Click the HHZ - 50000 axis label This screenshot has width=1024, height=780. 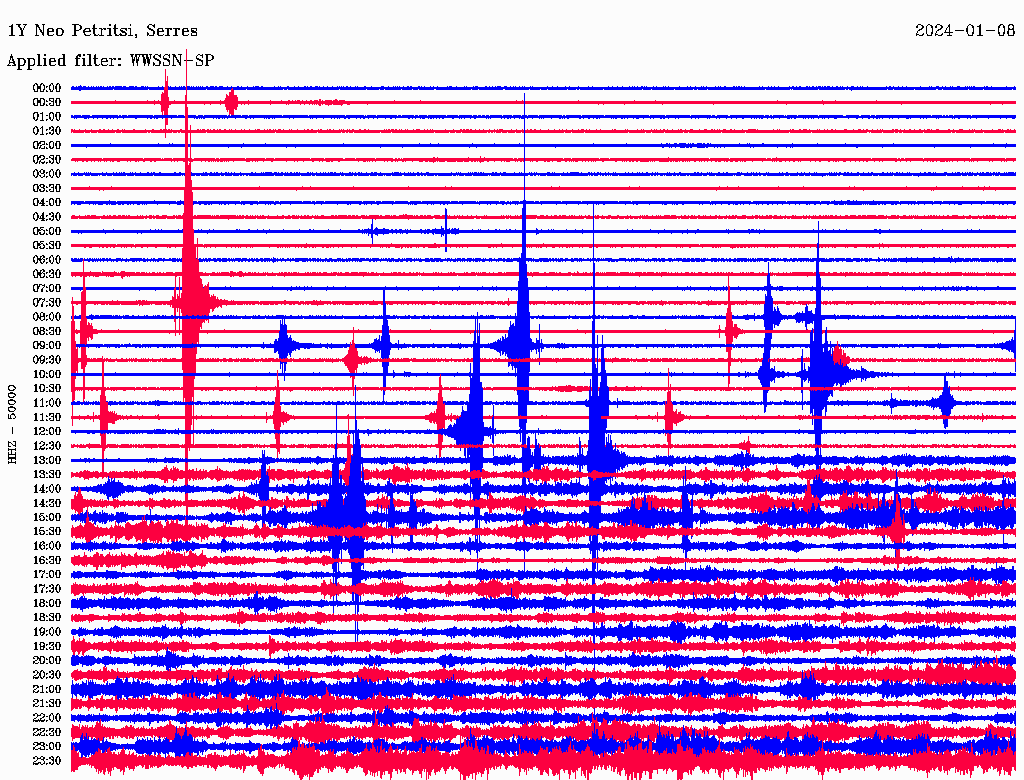coord(12,424)
